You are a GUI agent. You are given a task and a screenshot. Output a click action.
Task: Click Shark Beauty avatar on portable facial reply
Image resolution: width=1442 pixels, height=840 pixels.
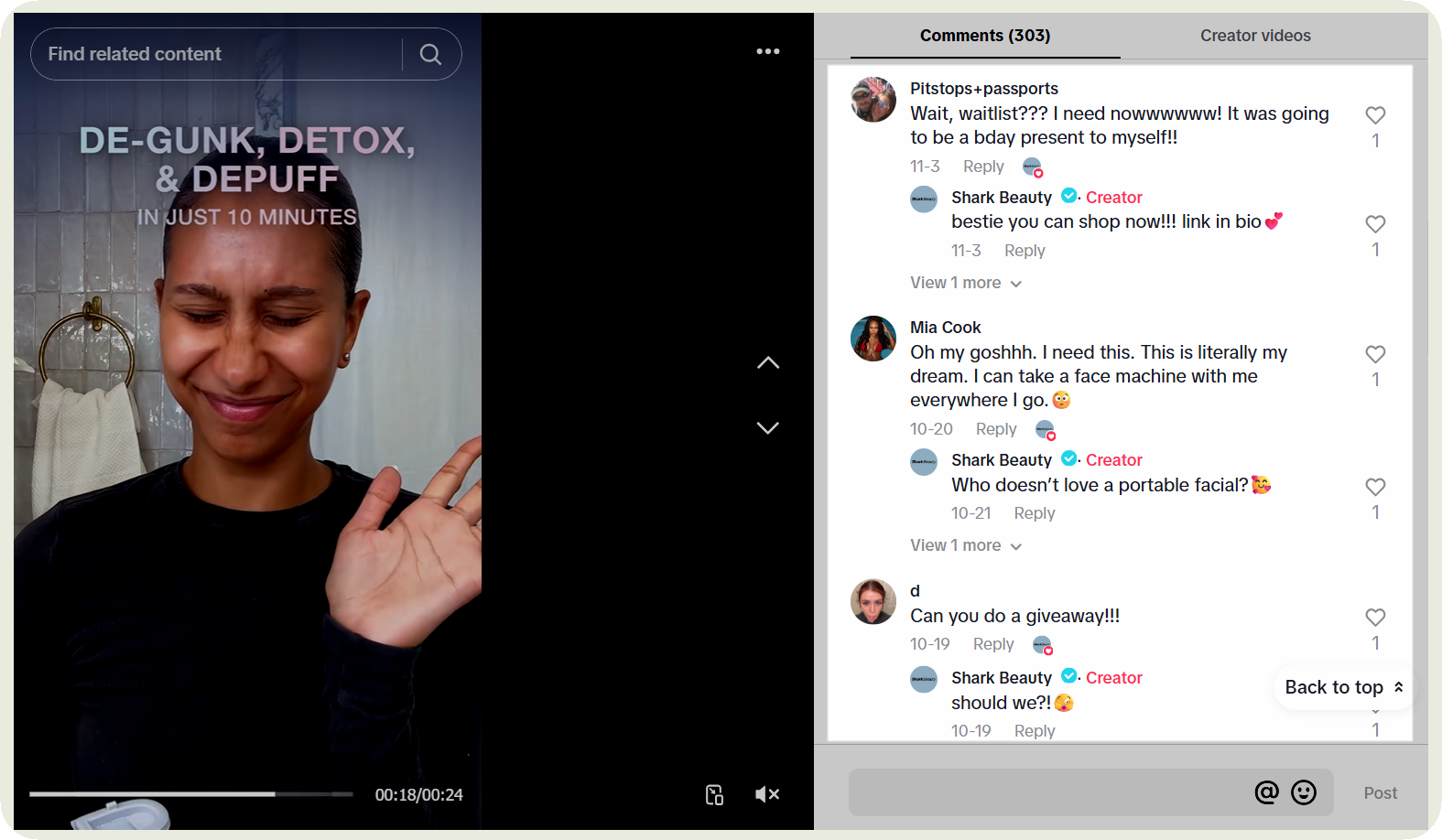coord(924,462)
